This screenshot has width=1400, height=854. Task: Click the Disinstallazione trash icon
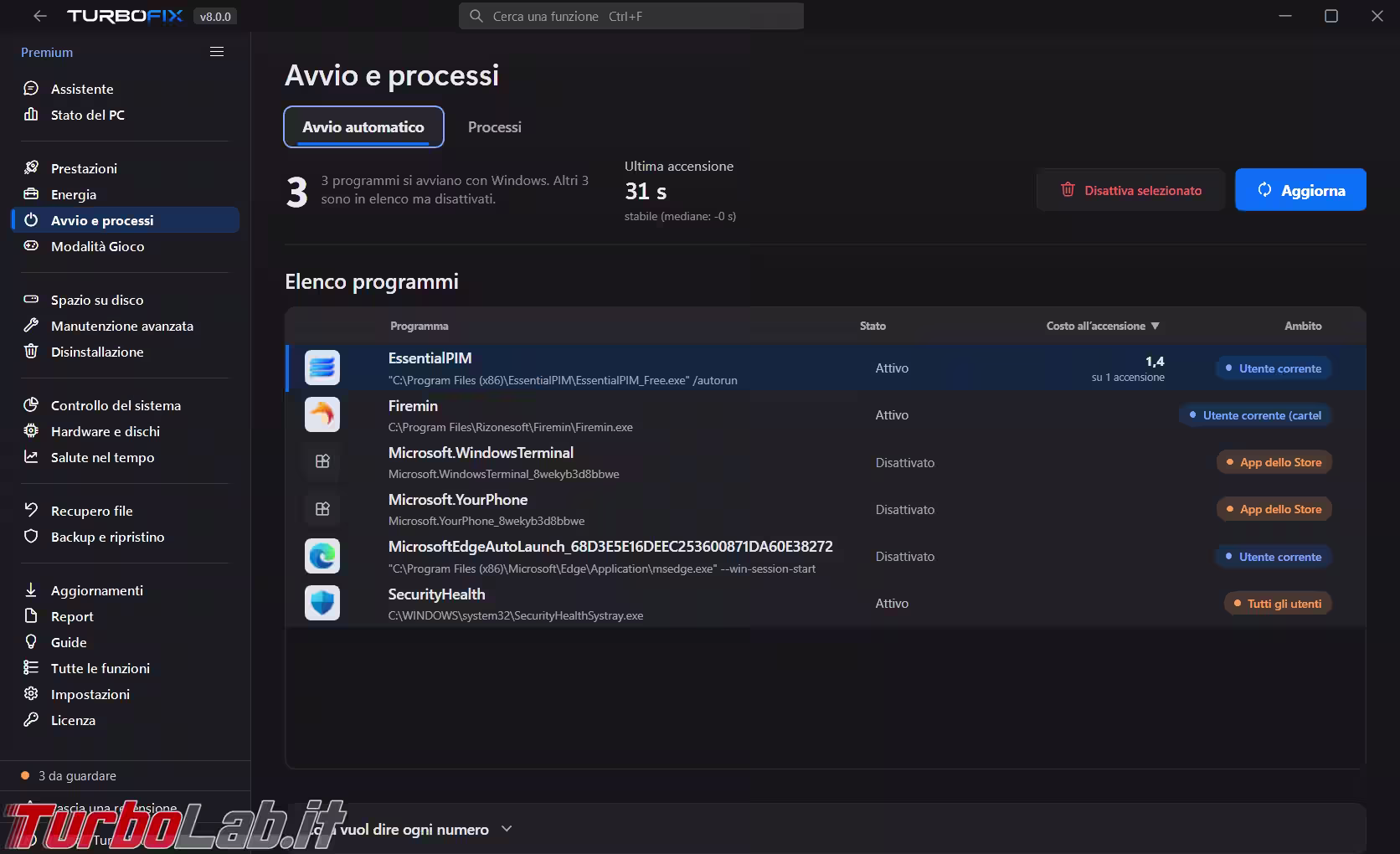(31, 352)
